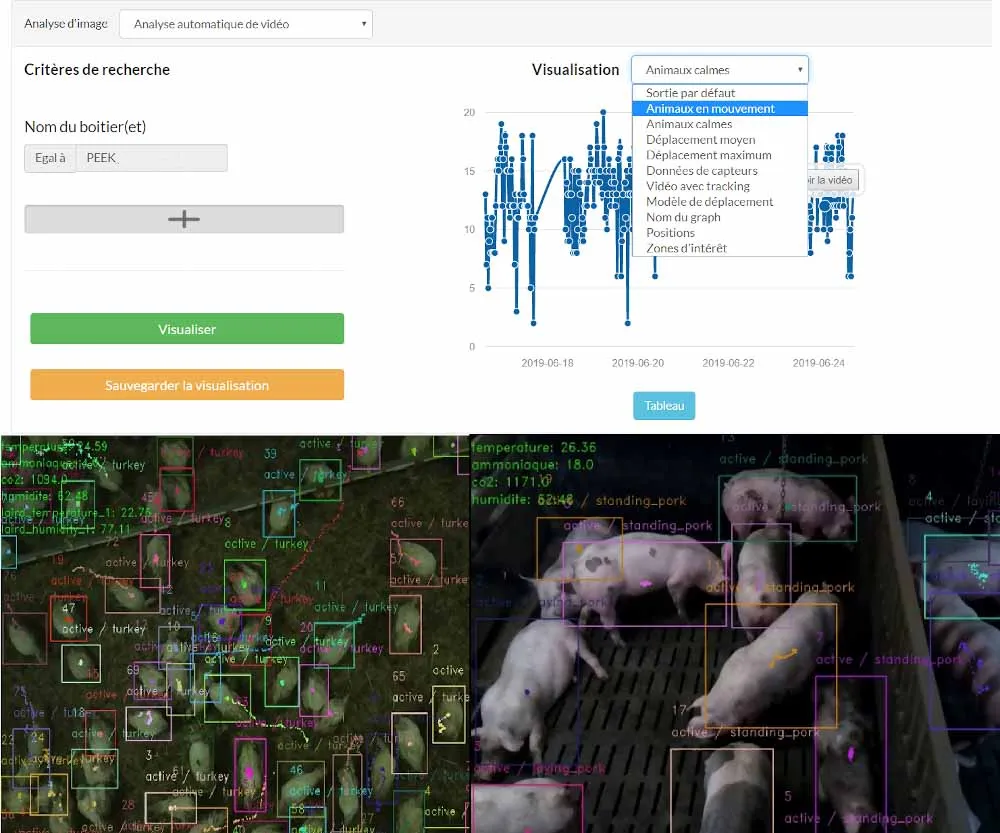The image size is (1000, 833).
Task: Choose 'Animaux en mouvement' from list
Action: point(710,108)
